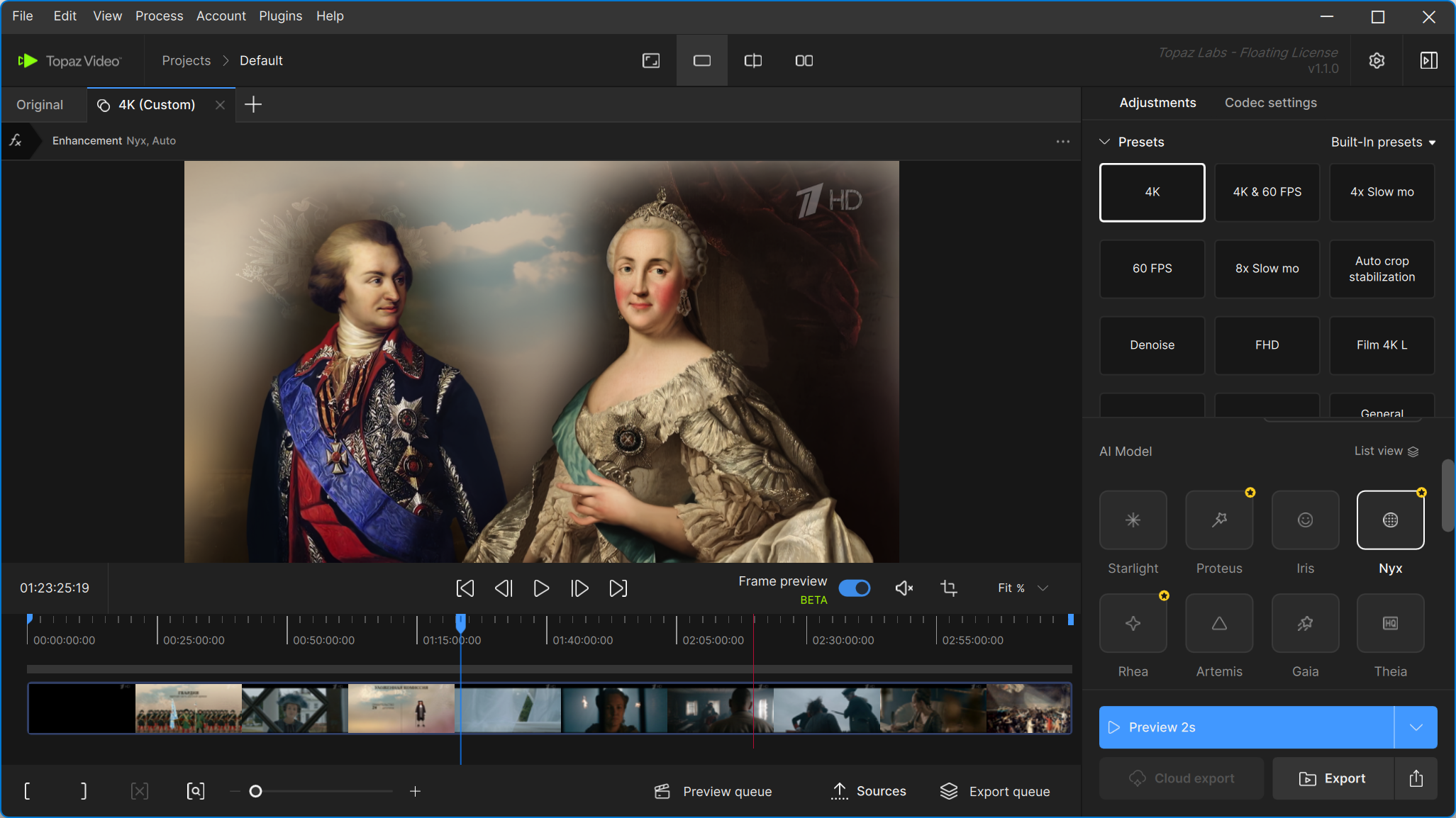Switch to Codec settings tab
Screen dimensions: 1456x818
point(1270,103)
